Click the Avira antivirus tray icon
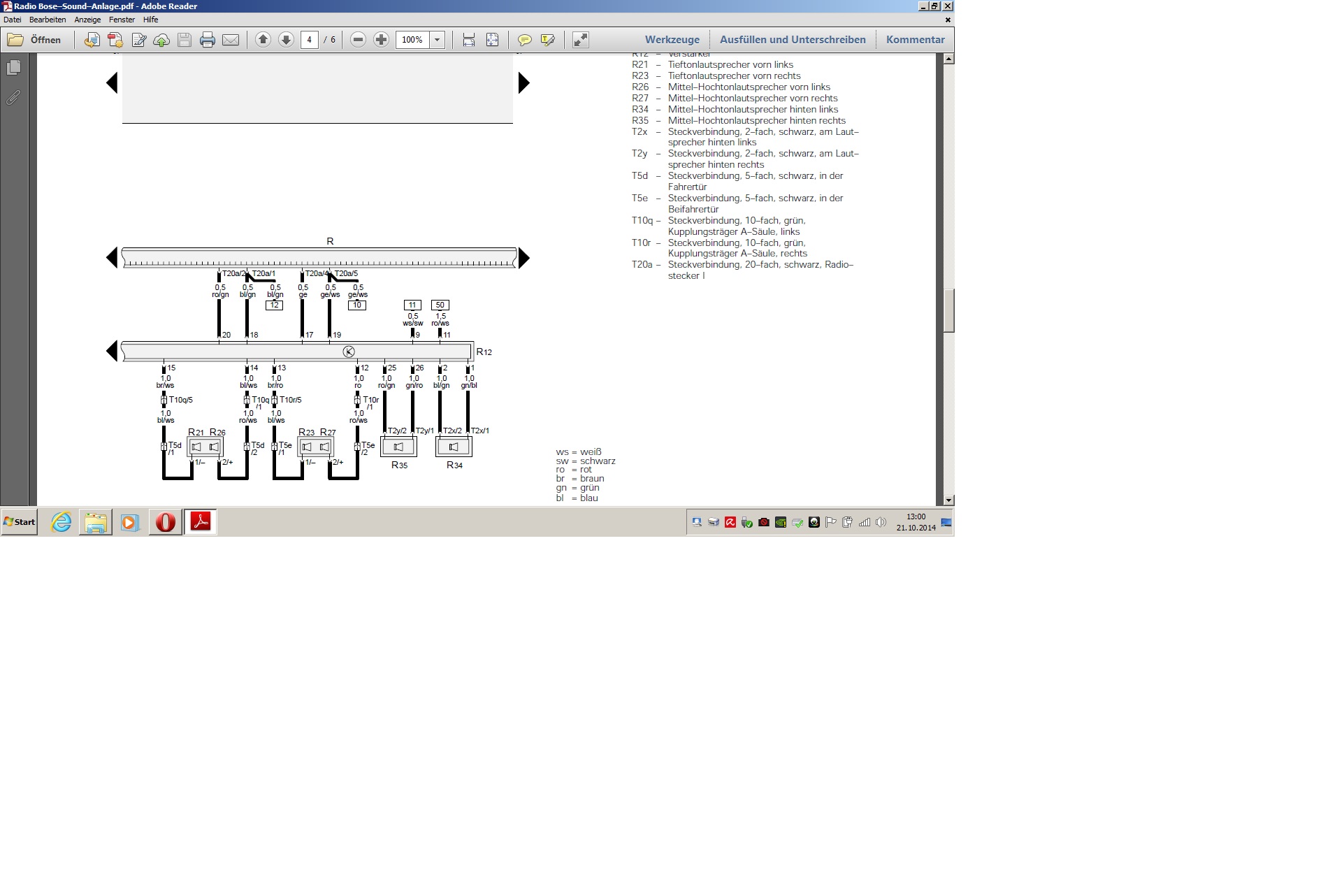Screen dimensions: 1344x896 click(730, 522)
